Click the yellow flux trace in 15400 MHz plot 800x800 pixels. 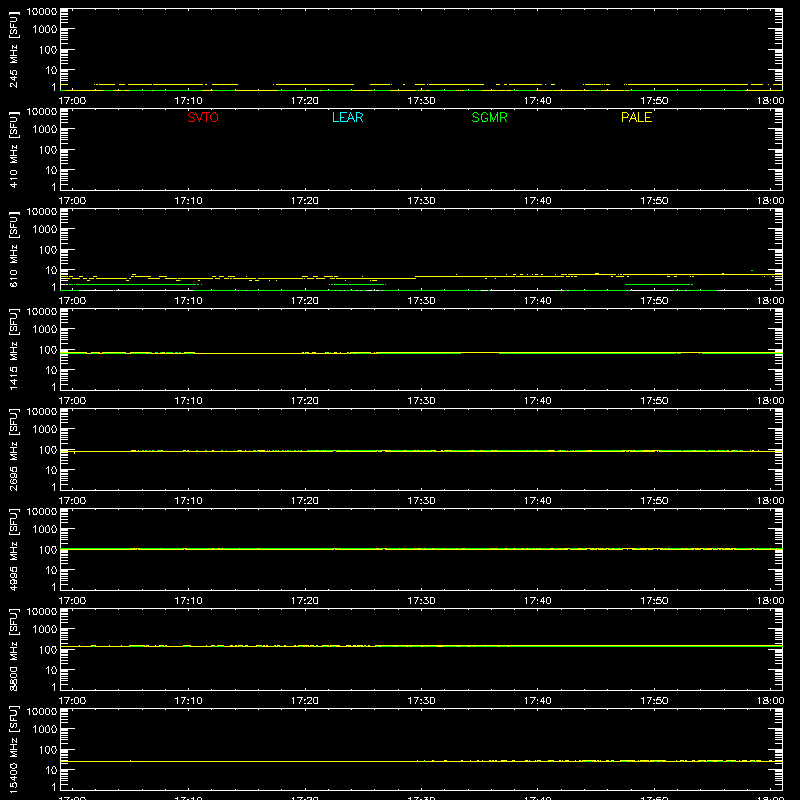[421, 761]
